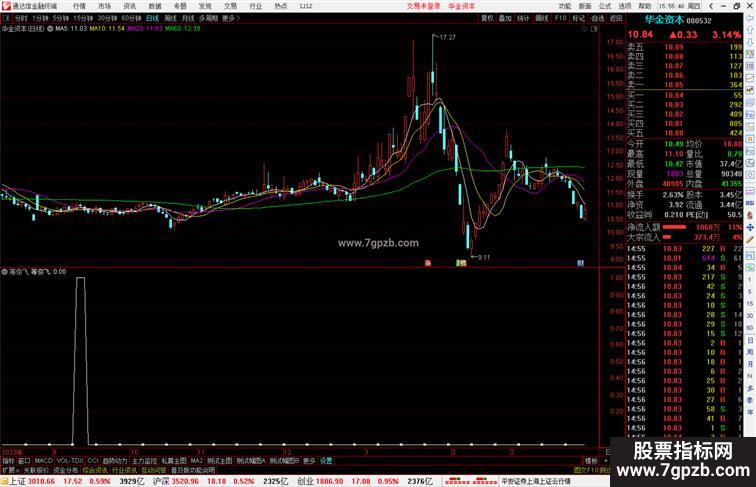
Task: Open the 互动问答 tab
Action: click(x=154, y=470)
